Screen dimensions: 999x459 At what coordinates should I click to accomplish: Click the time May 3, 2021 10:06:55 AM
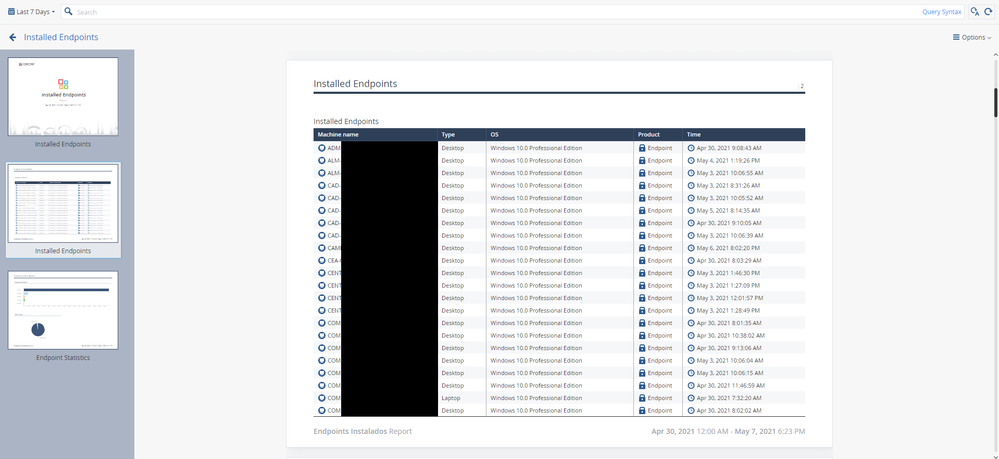(x=729, y=173)
